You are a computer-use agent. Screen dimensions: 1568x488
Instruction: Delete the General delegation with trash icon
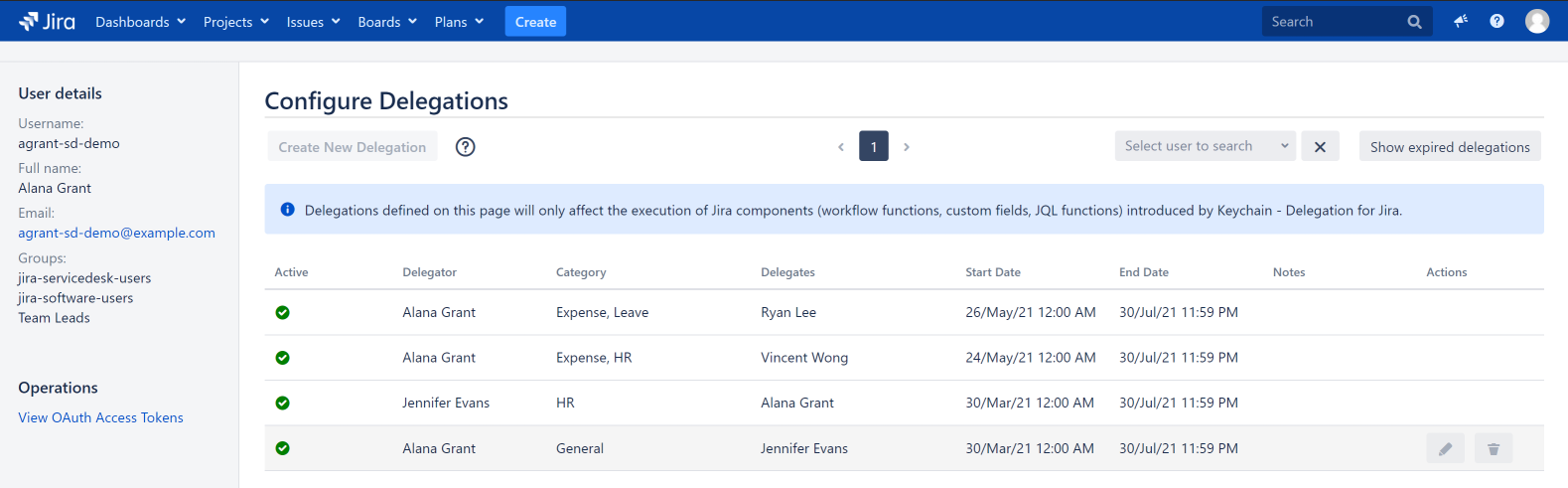point(1493,449)
